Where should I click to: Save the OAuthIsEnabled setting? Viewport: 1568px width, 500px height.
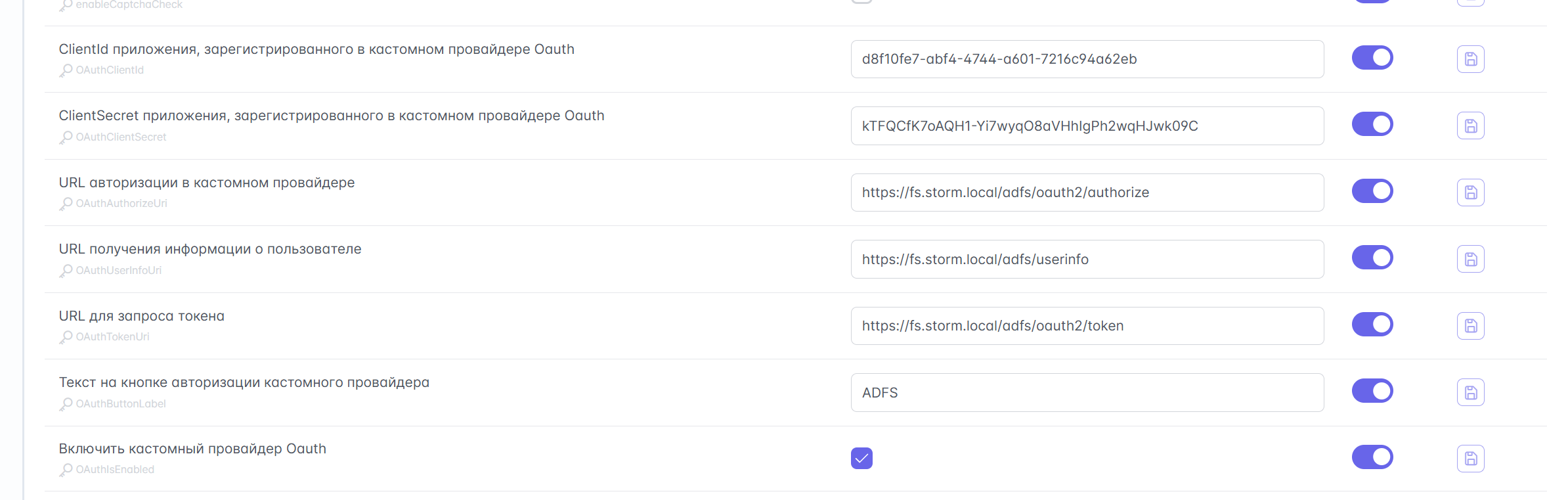pos(1470,459)
